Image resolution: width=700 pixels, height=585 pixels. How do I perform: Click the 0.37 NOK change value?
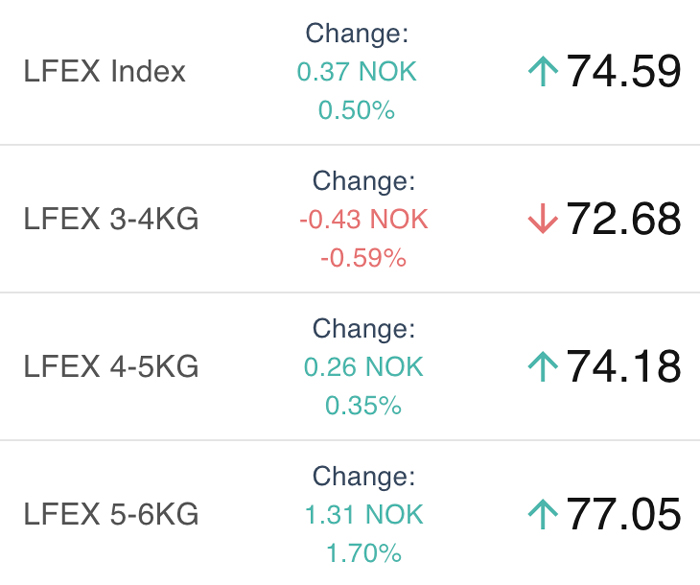pyautogui.click(x=357, y=71)
